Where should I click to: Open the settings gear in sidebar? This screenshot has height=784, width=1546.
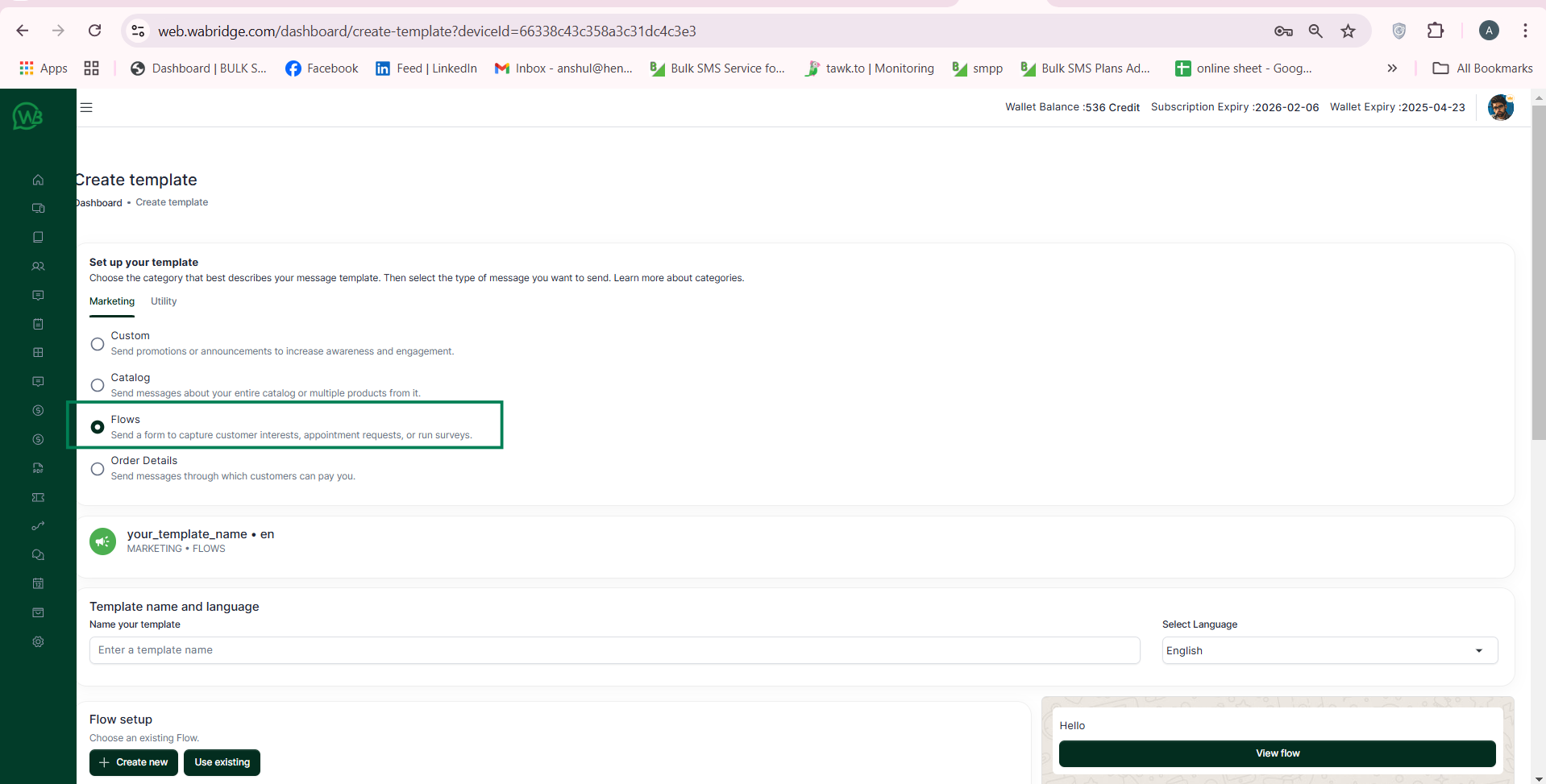tap(38, 641)
